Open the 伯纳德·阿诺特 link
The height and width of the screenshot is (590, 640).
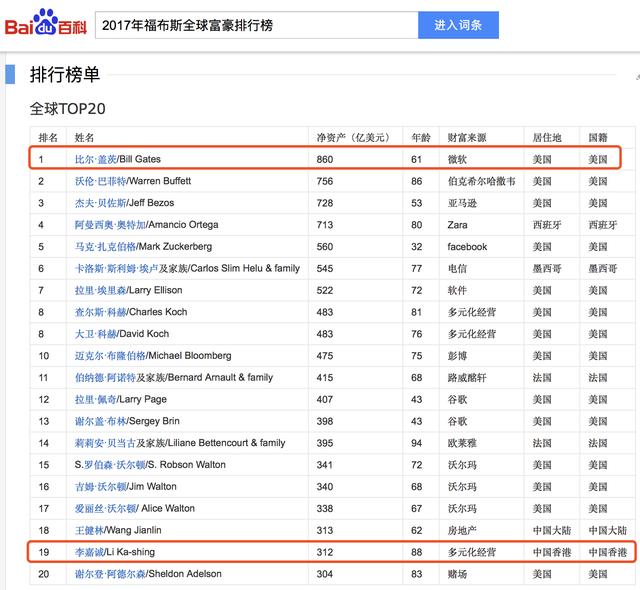(105, 377)
